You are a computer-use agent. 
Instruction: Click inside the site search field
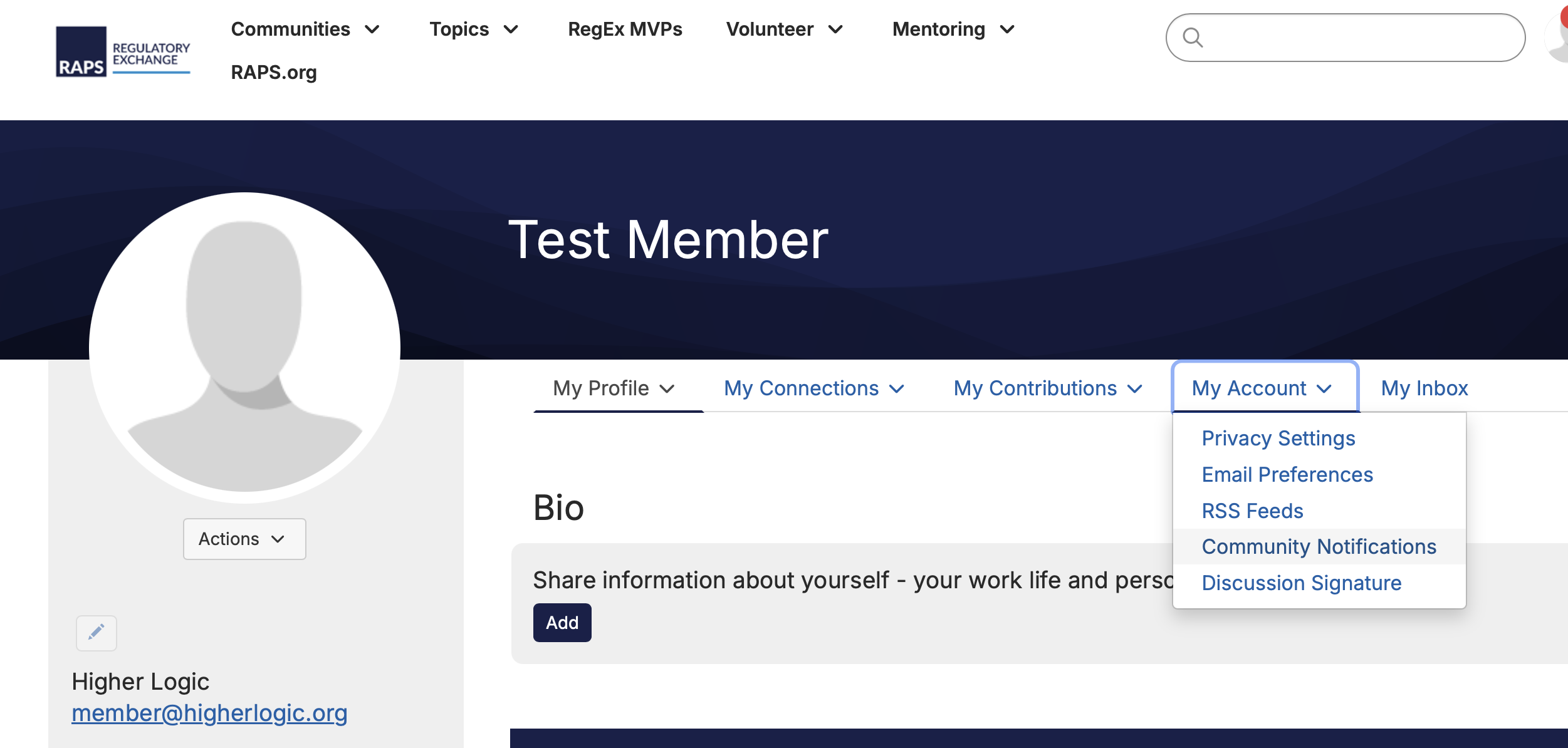[x=1360, y=38]
